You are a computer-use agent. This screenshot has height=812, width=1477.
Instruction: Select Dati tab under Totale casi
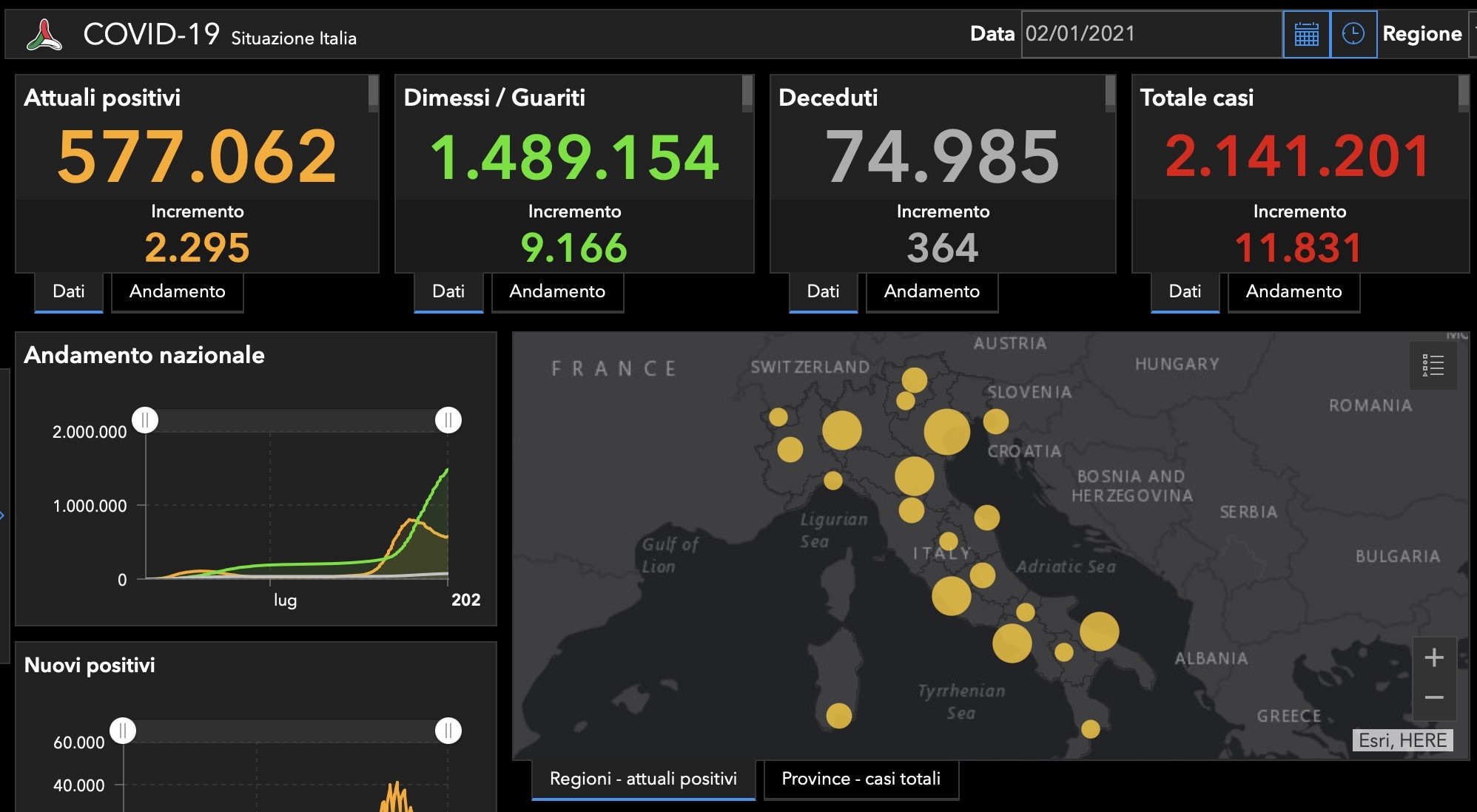pos(1185,291)
